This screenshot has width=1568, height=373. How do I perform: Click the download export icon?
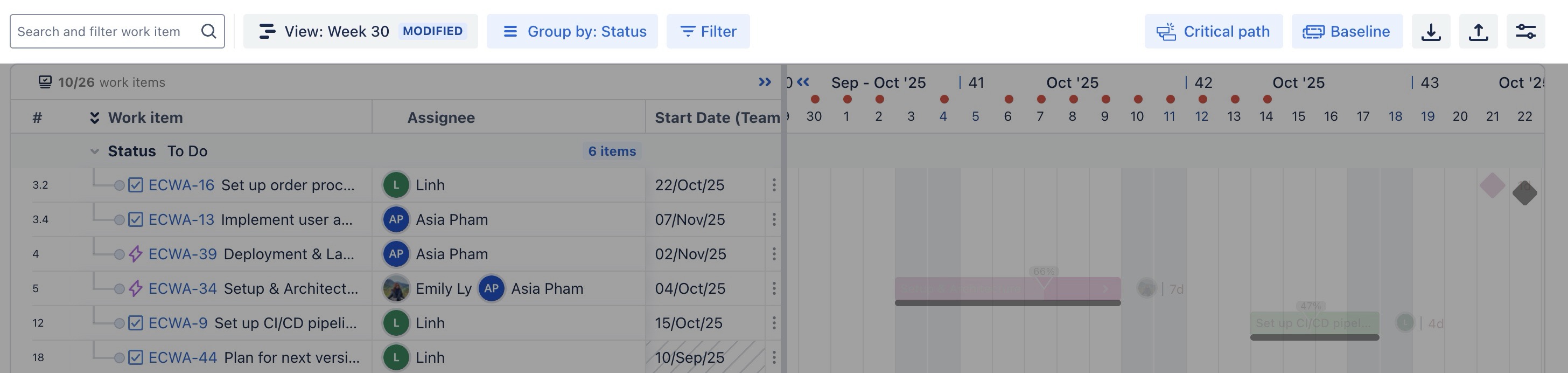(1431, 31)
